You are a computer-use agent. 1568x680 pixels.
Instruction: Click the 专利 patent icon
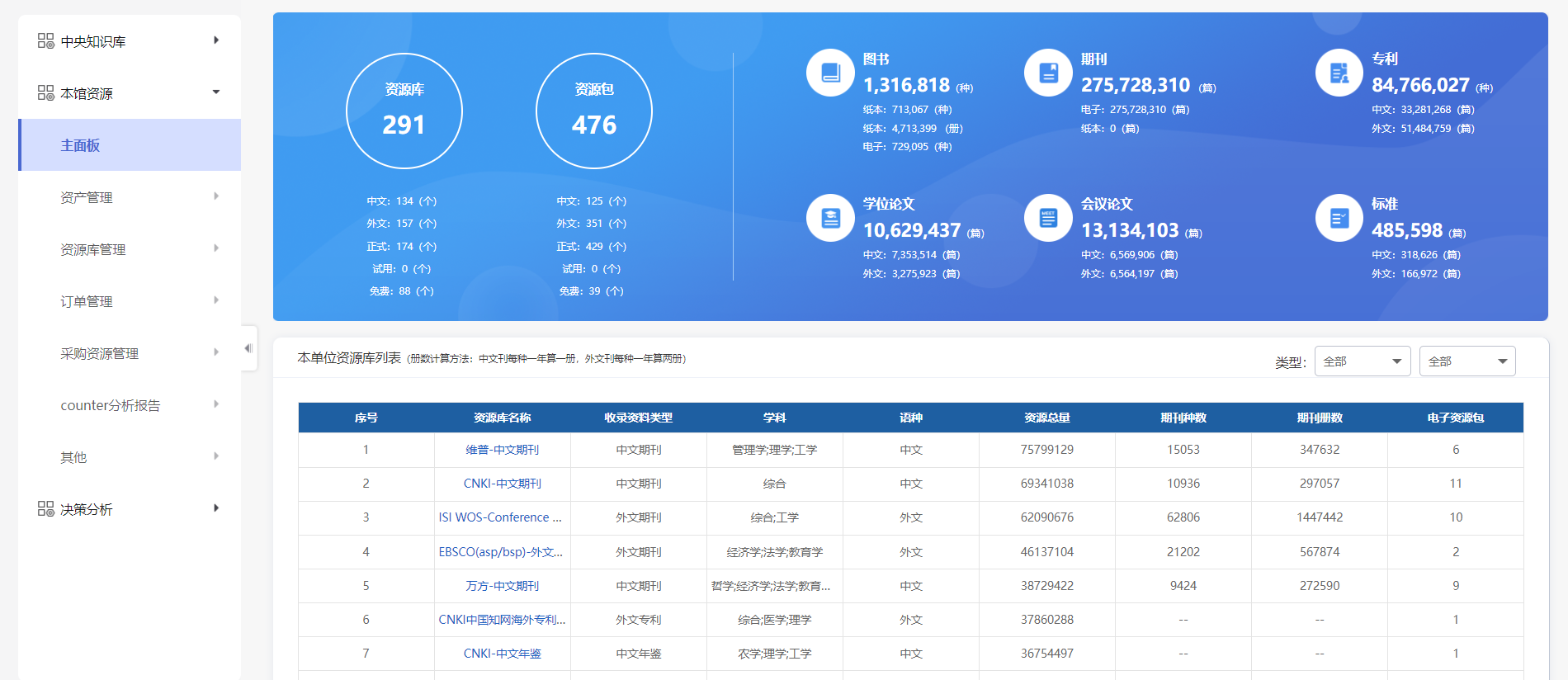coord(1339,73)
